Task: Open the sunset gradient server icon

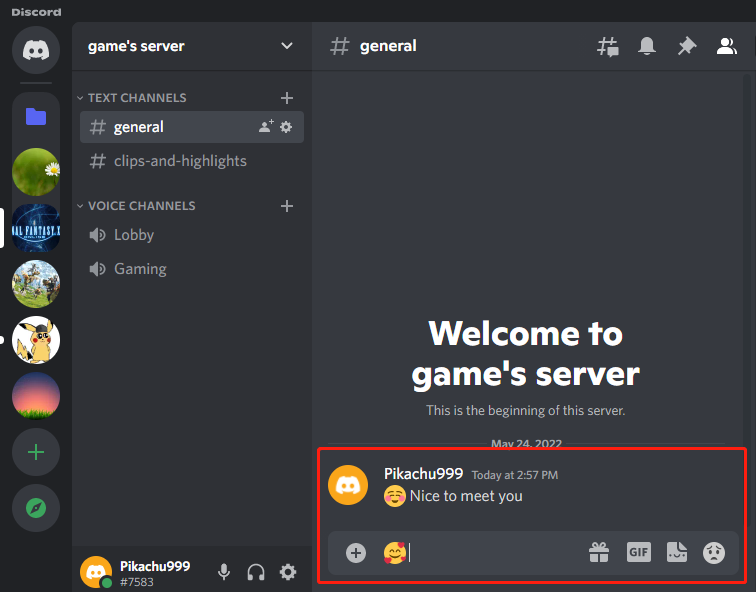Action: (36, 396)
